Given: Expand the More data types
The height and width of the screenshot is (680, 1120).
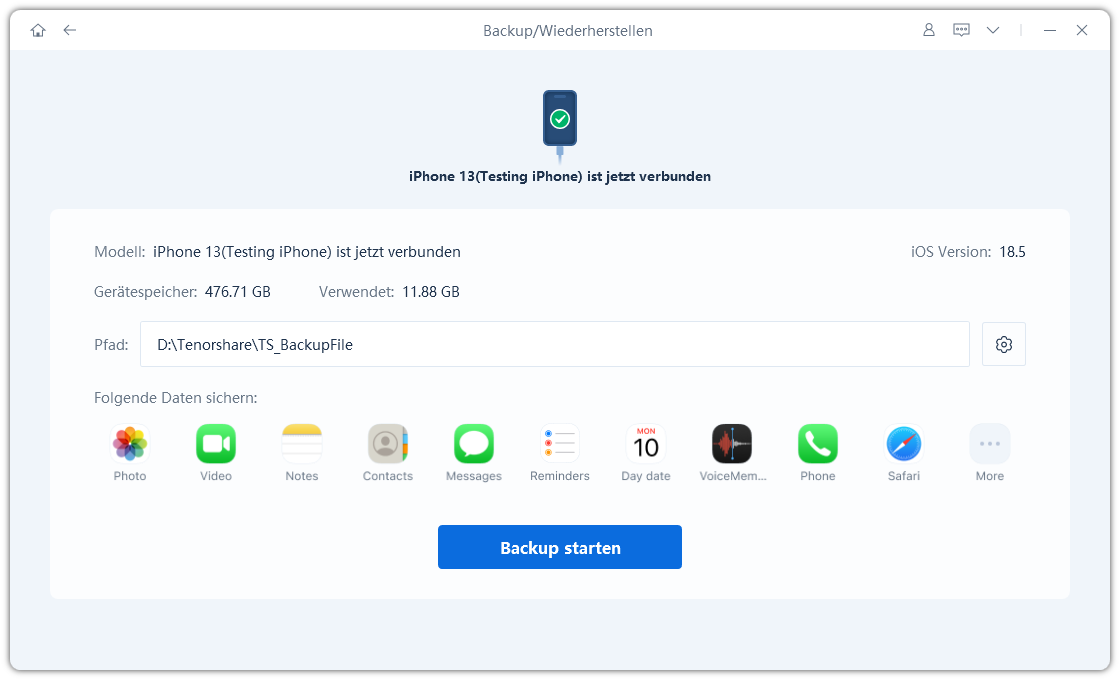Looking at the screenshot, I should point(990,444).
